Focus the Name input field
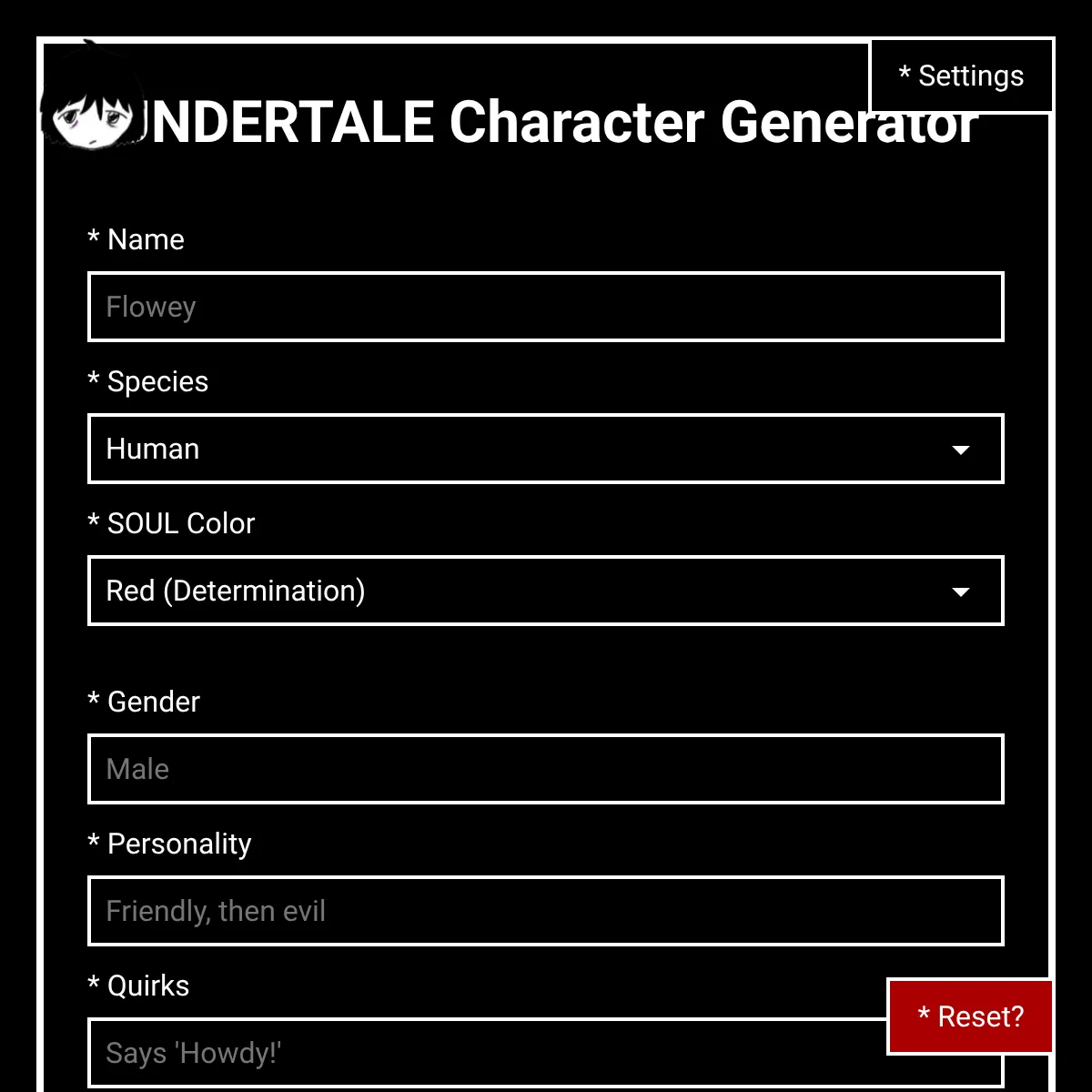Screen dimensions: 1092x1092 point(546,307)
